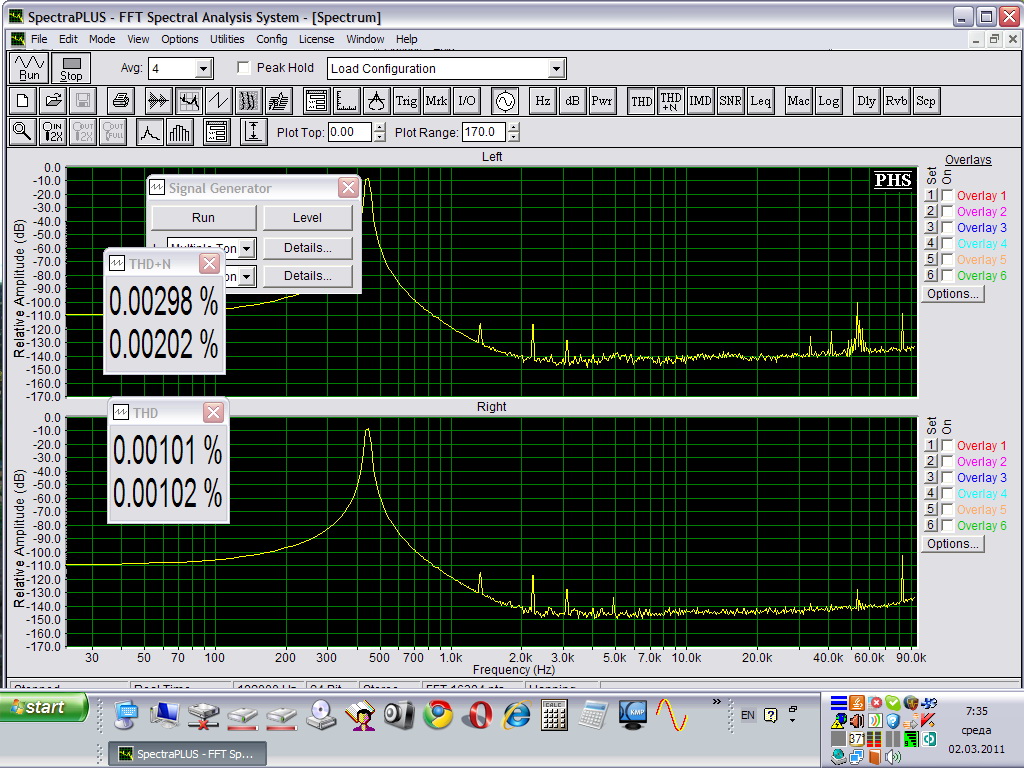Open the Scaling axis icon
The height and width of the screenshot is (768, 1024).
[x=346, y=101]
